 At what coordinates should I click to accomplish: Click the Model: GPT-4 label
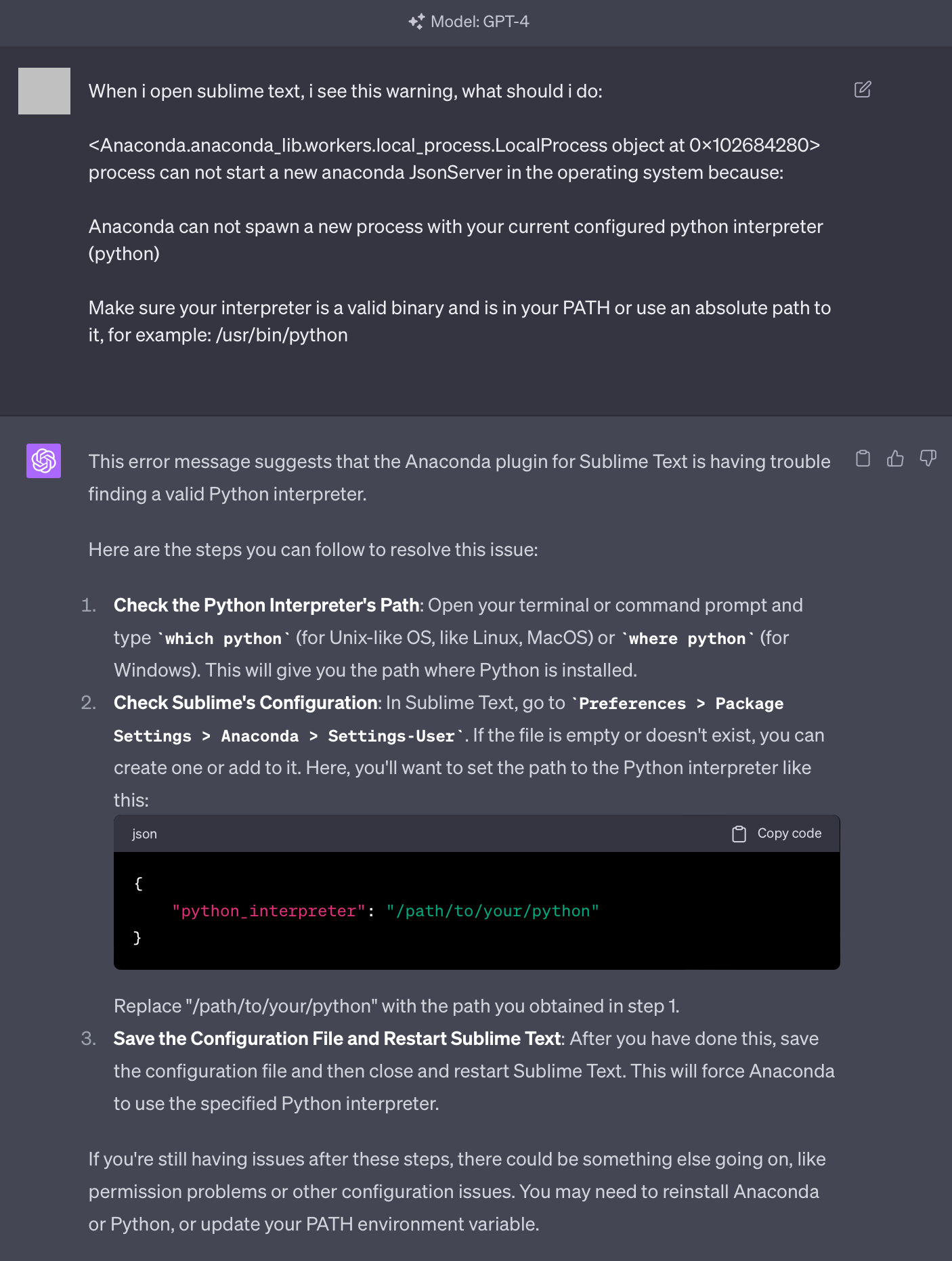tap(479, 22)
